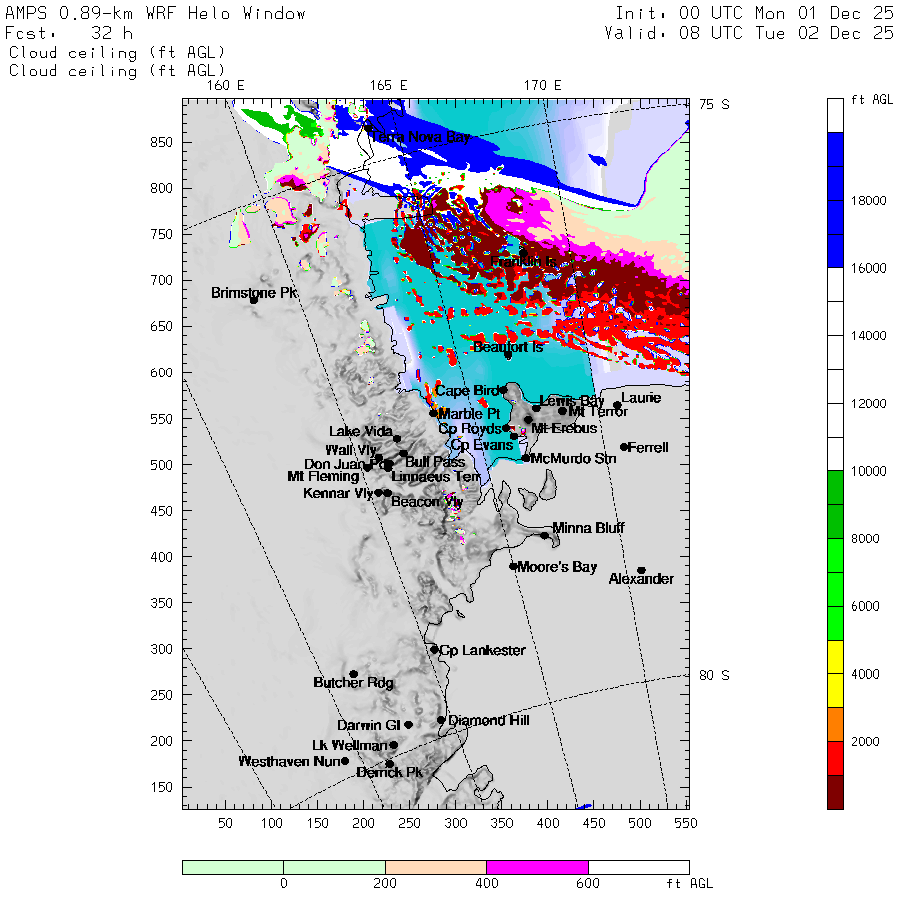Click the Beaufort Is marker dot

(x=508, y=355)
